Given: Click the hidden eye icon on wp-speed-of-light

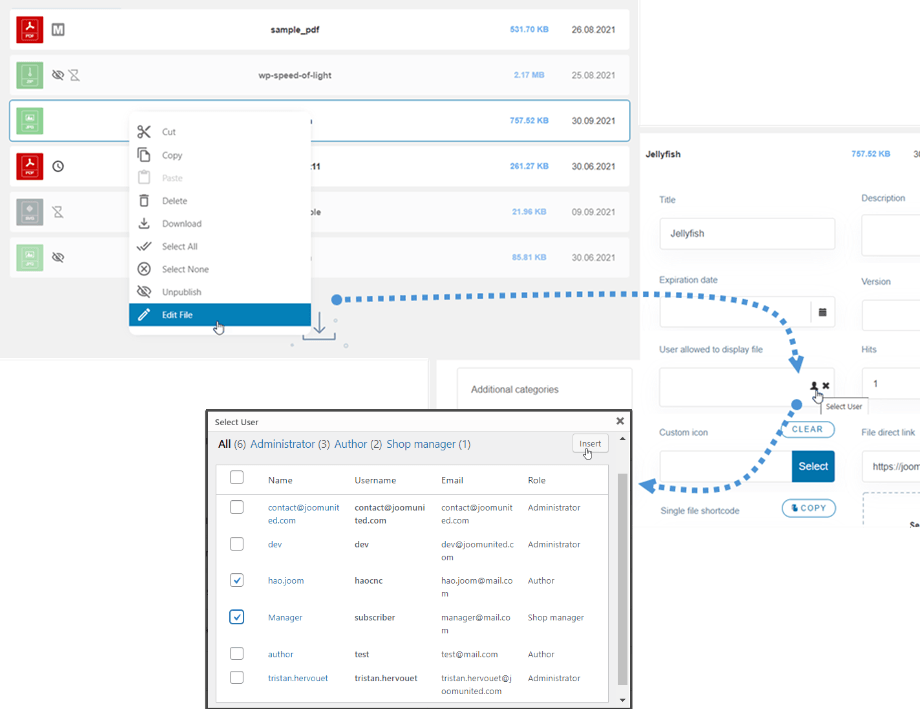Looking at the screenshot, I should 57,75.
